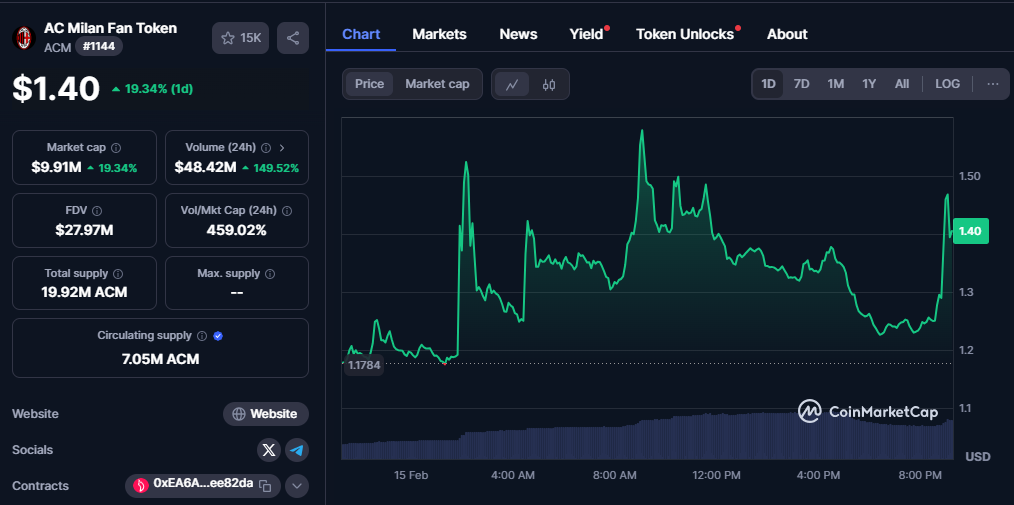Click the share icon button
Viewport: 1014px width, 505px height.
(x=293, y=38)
